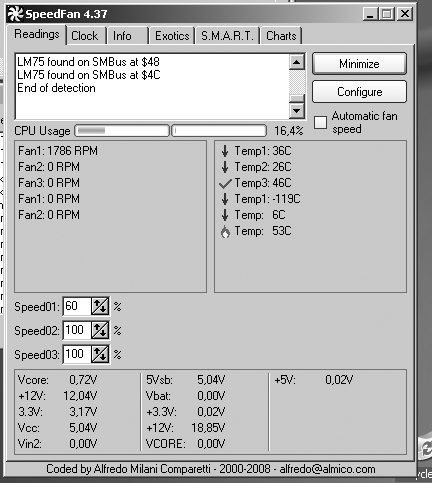Click the flame icon beside Temp: 53C
This screenshot has width=432, height=483.
(225, 231)
